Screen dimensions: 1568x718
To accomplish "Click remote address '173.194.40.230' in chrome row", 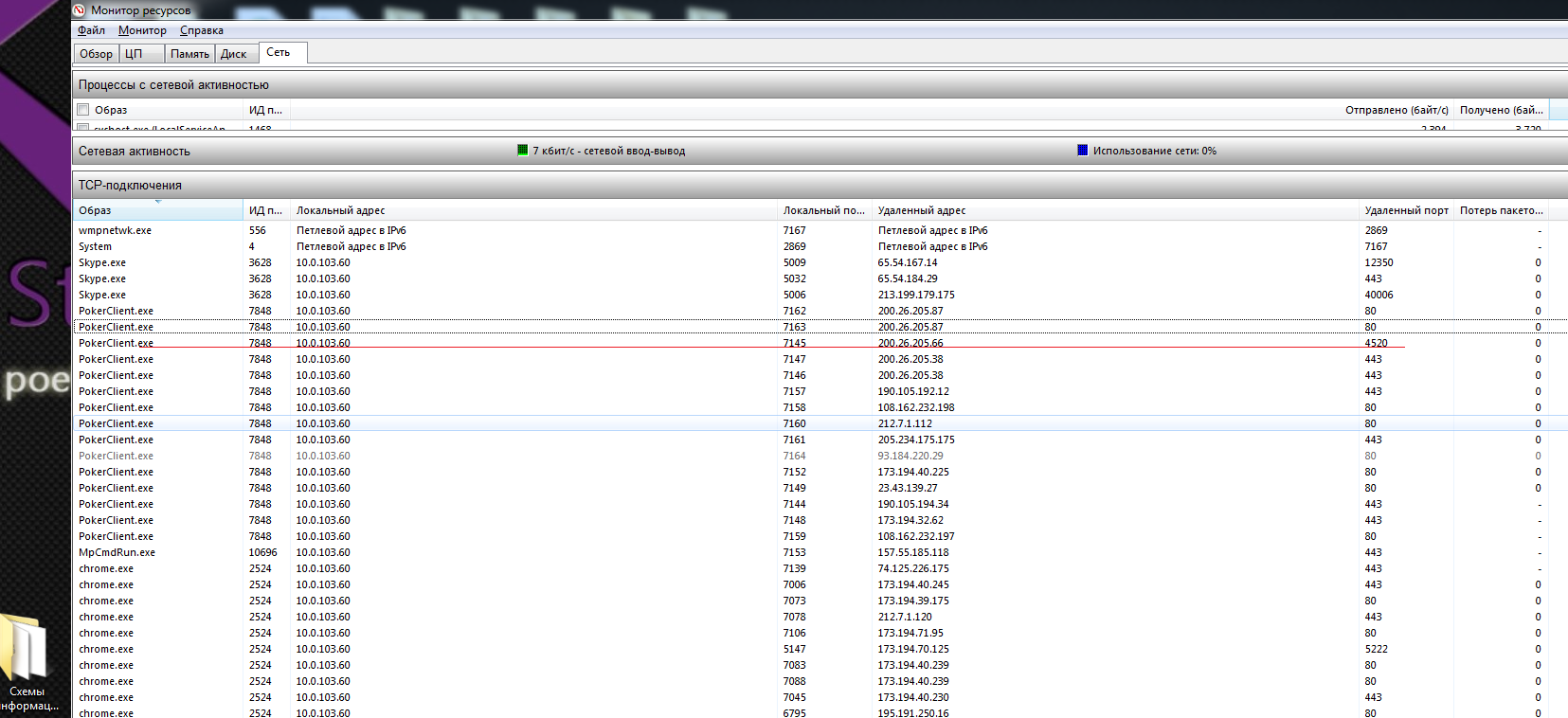I will (x=913, y=697).
